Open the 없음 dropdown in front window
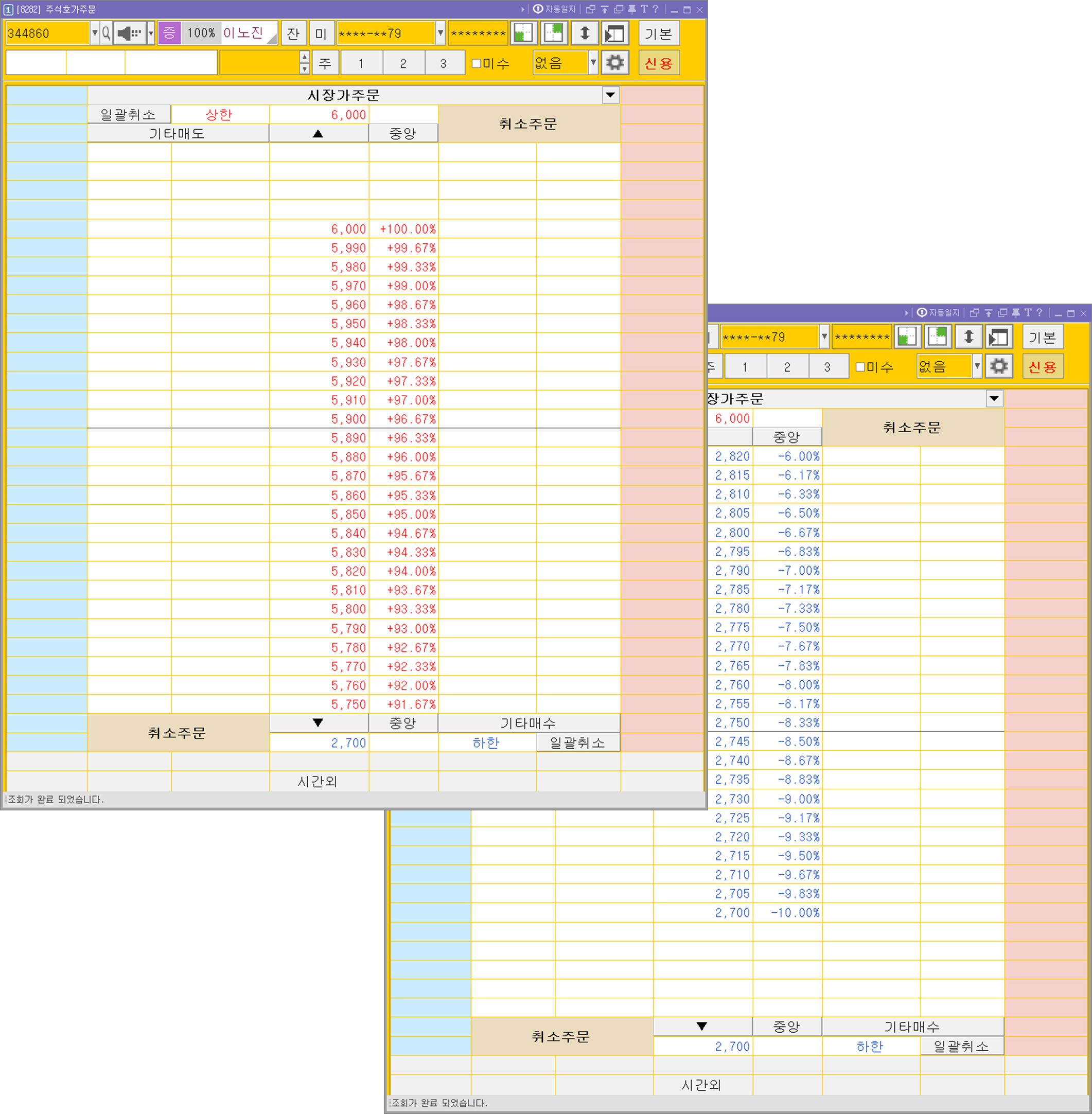 point(593,62)
